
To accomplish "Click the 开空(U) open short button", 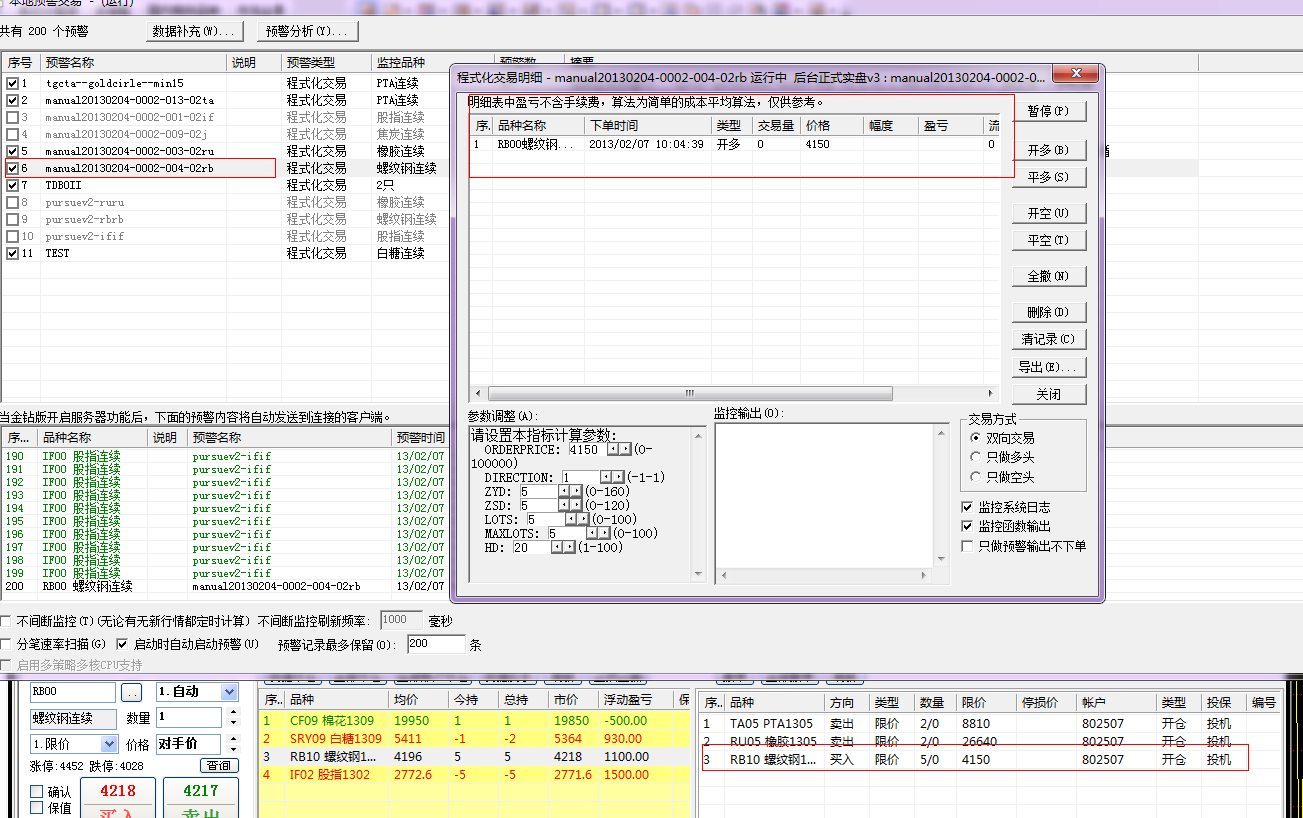I will (x=1047, y=213).
